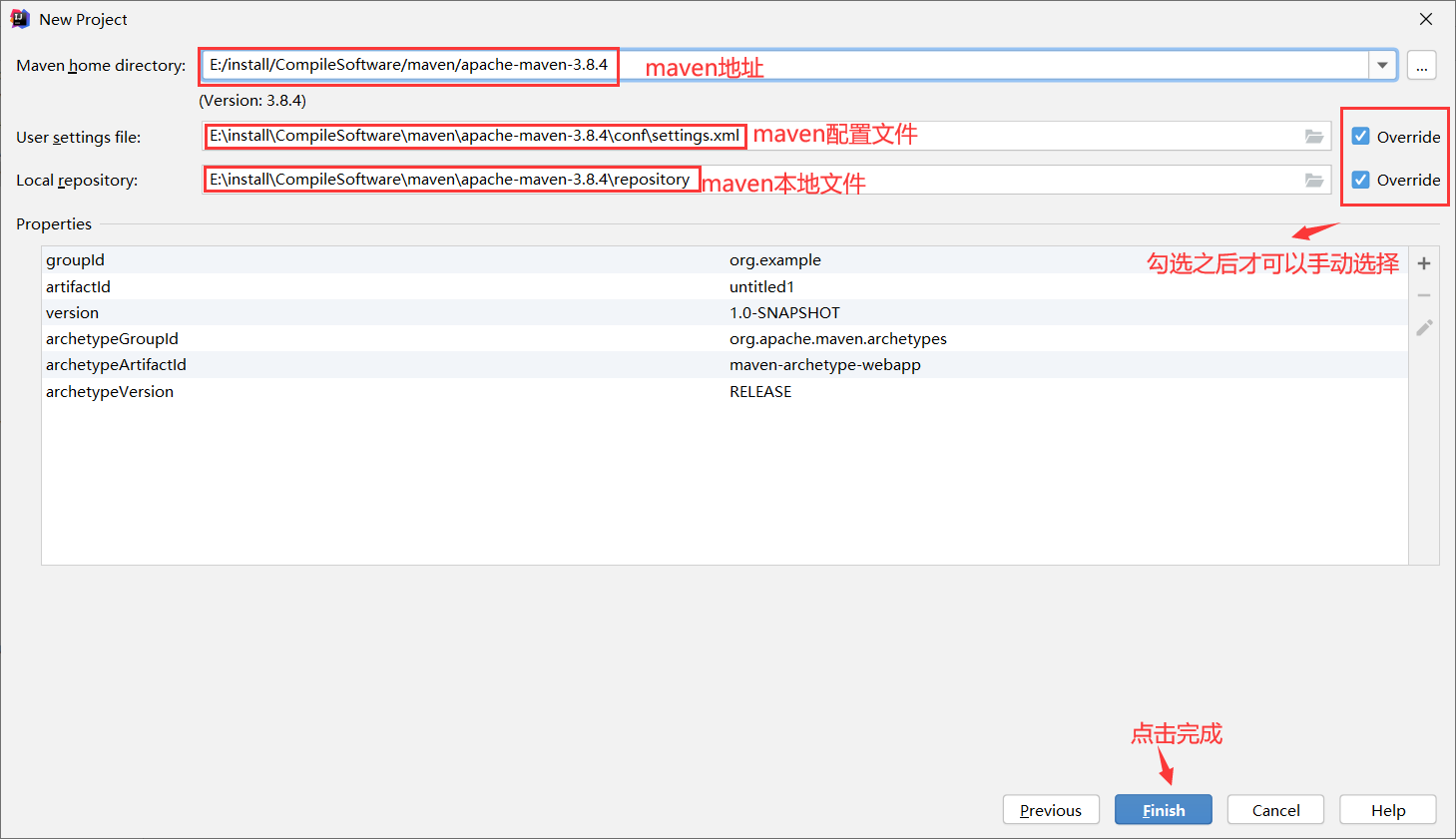Image resolution: width=1456 pixels, height=839 pixels.
Task: Select the groupId property row
Action: (725, 260)
